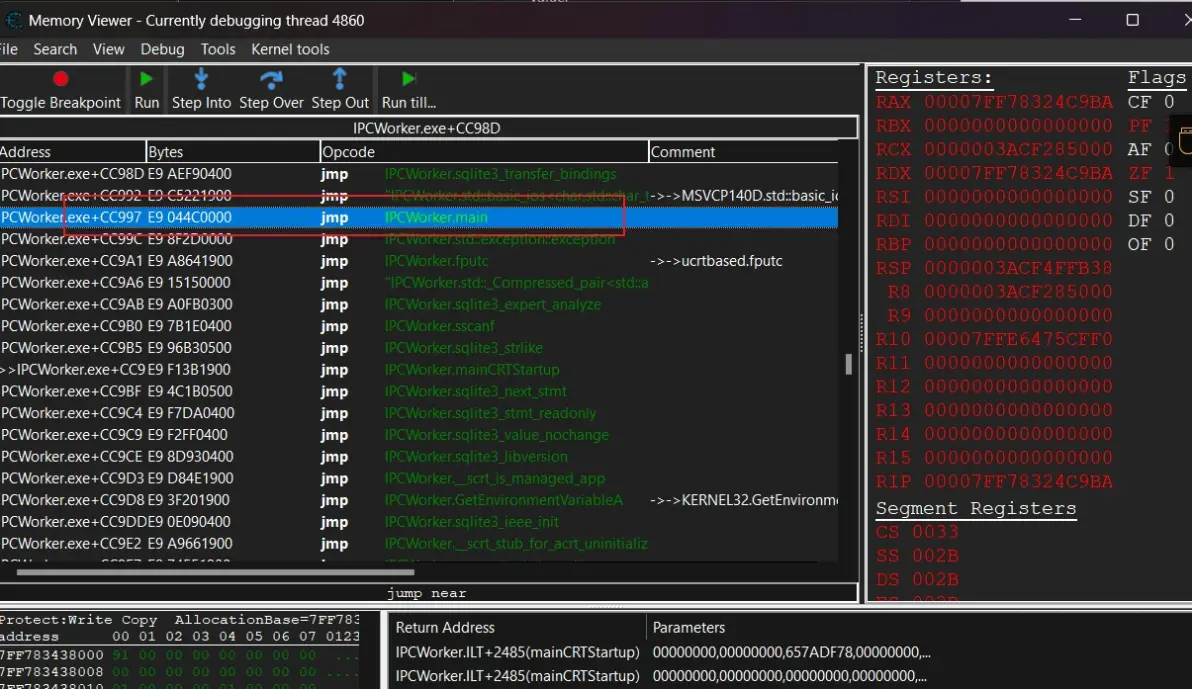
Task: Click the disassembler horizontal scrollbar
Action: (215, 572)
